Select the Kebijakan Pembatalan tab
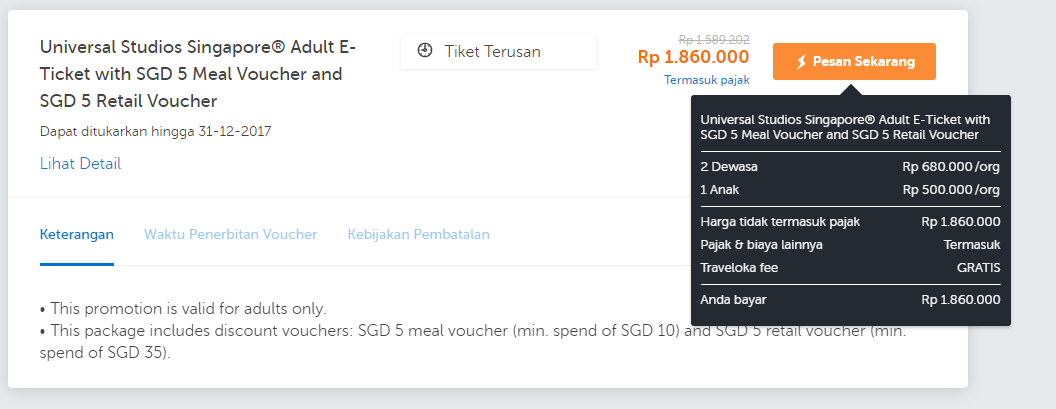 coord(418,234)
